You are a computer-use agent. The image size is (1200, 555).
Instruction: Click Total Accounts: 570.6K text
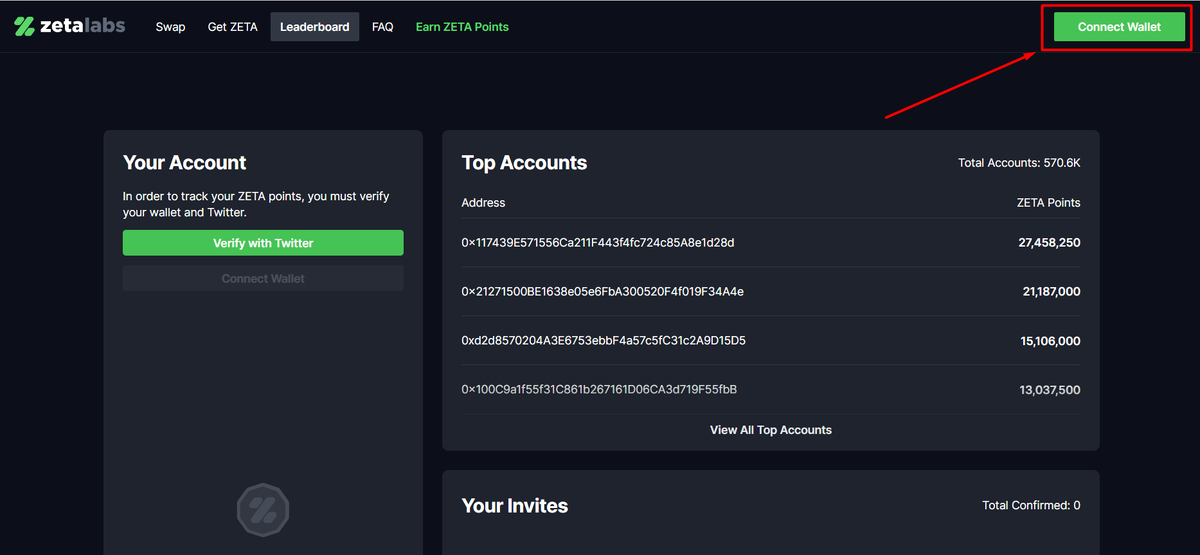pos(1019,163)
